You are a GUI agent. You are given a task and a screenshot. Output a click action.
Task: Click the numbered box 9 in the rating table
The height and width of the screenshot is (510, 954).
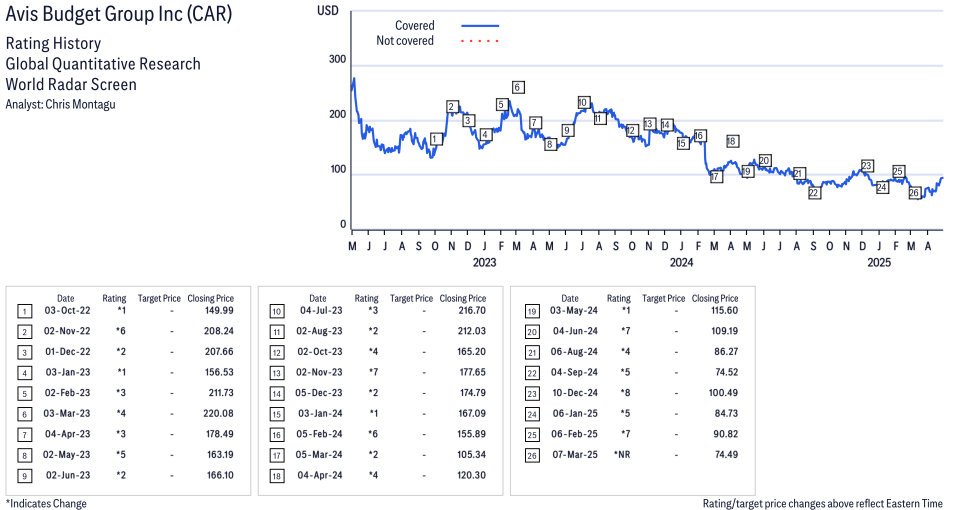pyautogui.click(x=24, y=476)
